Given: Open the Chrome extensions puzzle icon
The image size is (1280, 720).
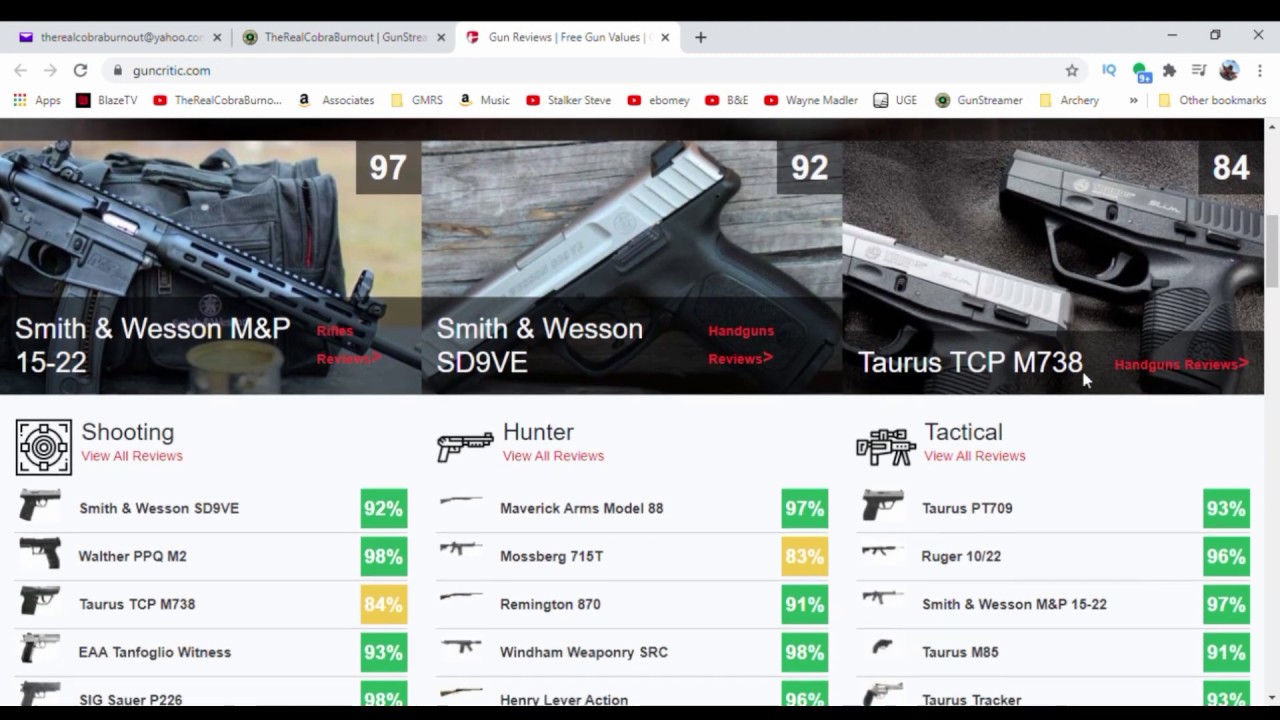Looking at the screenshot, I should [x=1169, y=70].
